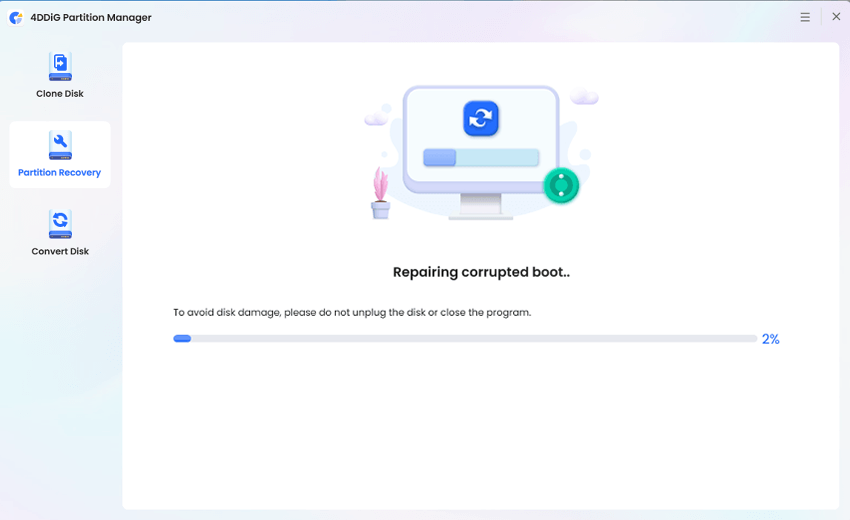Select the 'Partition Recovery' label

pyautogui.click(x=60, y=172)
